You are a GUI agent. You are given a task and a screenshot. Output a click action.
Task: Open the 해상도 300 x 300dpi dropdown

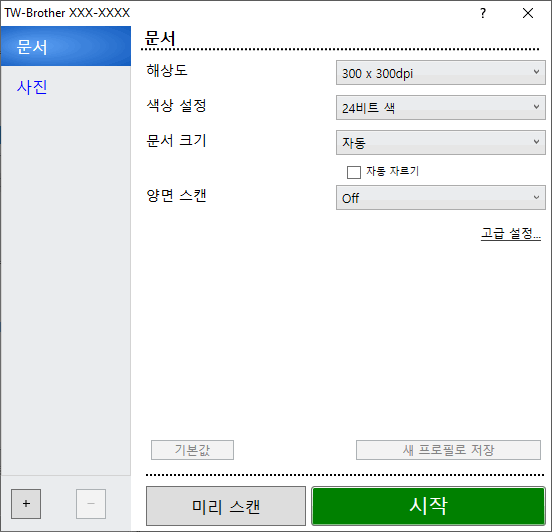pyautogui.click(x=441, y=73)
